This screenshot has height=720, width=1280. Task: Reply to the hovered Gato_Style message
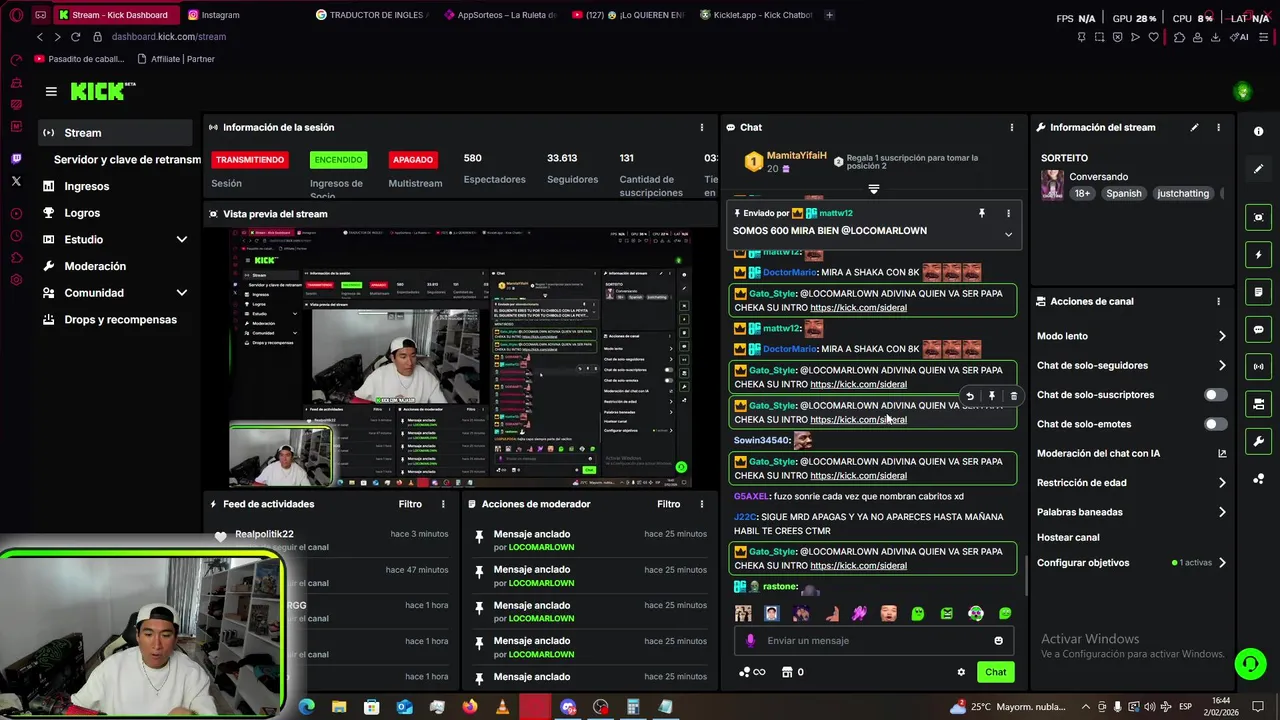click(970, 396)
